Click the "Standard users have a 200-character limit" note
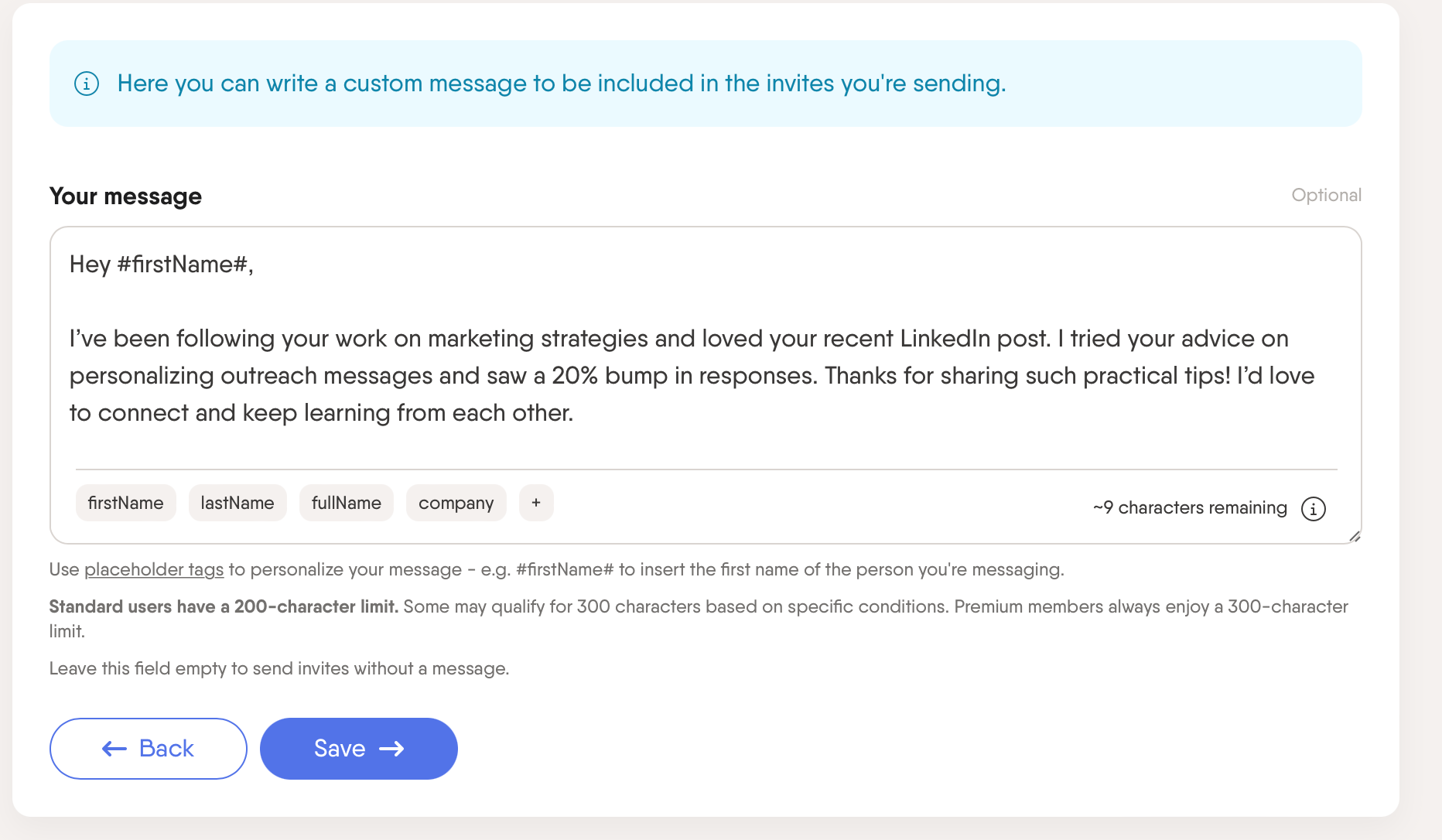Screen dimensions: 1442x840 (x=224, y=607)
